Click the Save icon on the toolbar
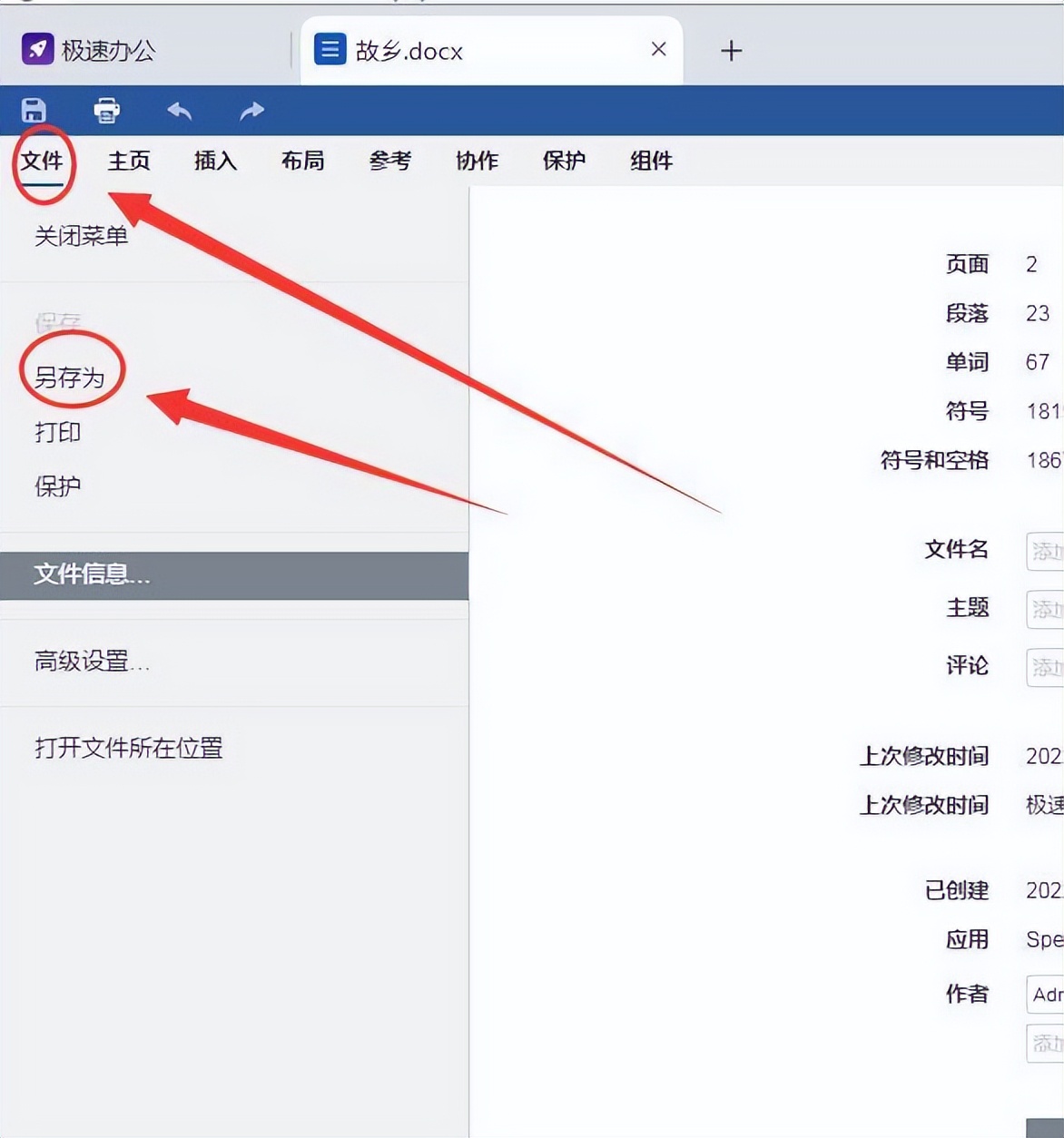Image resolution: width=1064 pixels, height=1138 pixels. [34, 110]
